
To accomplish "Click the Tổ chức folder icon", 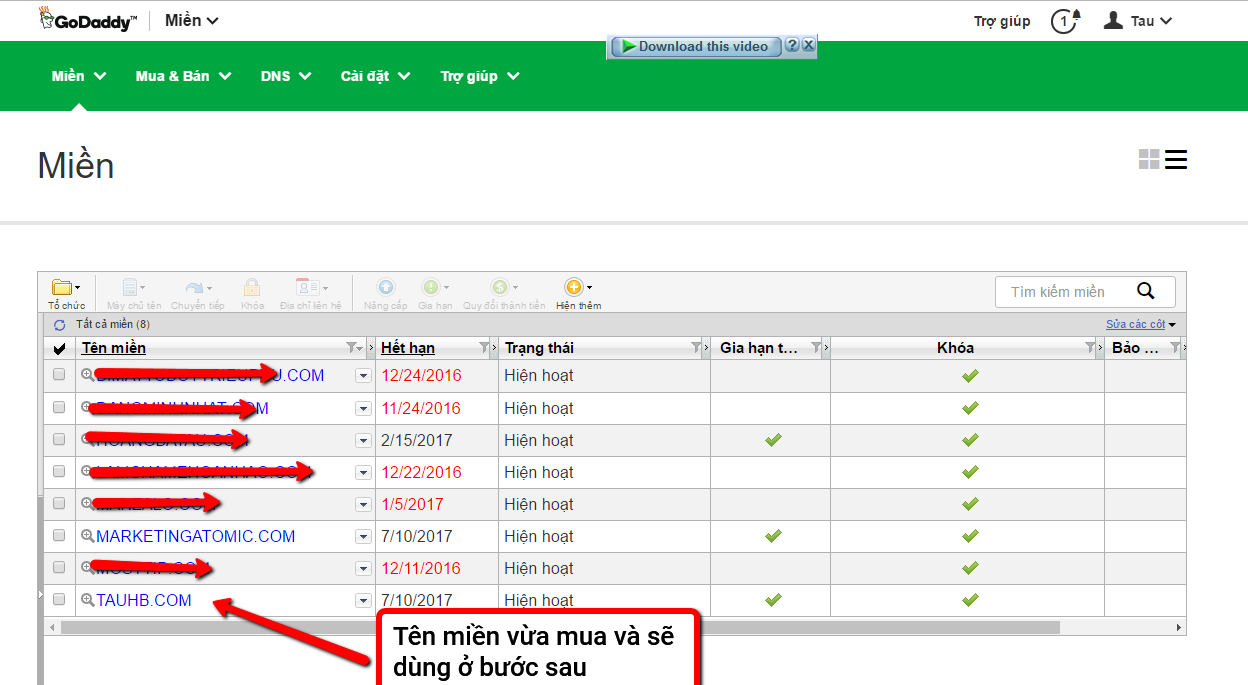I will (x=62, y=288).
